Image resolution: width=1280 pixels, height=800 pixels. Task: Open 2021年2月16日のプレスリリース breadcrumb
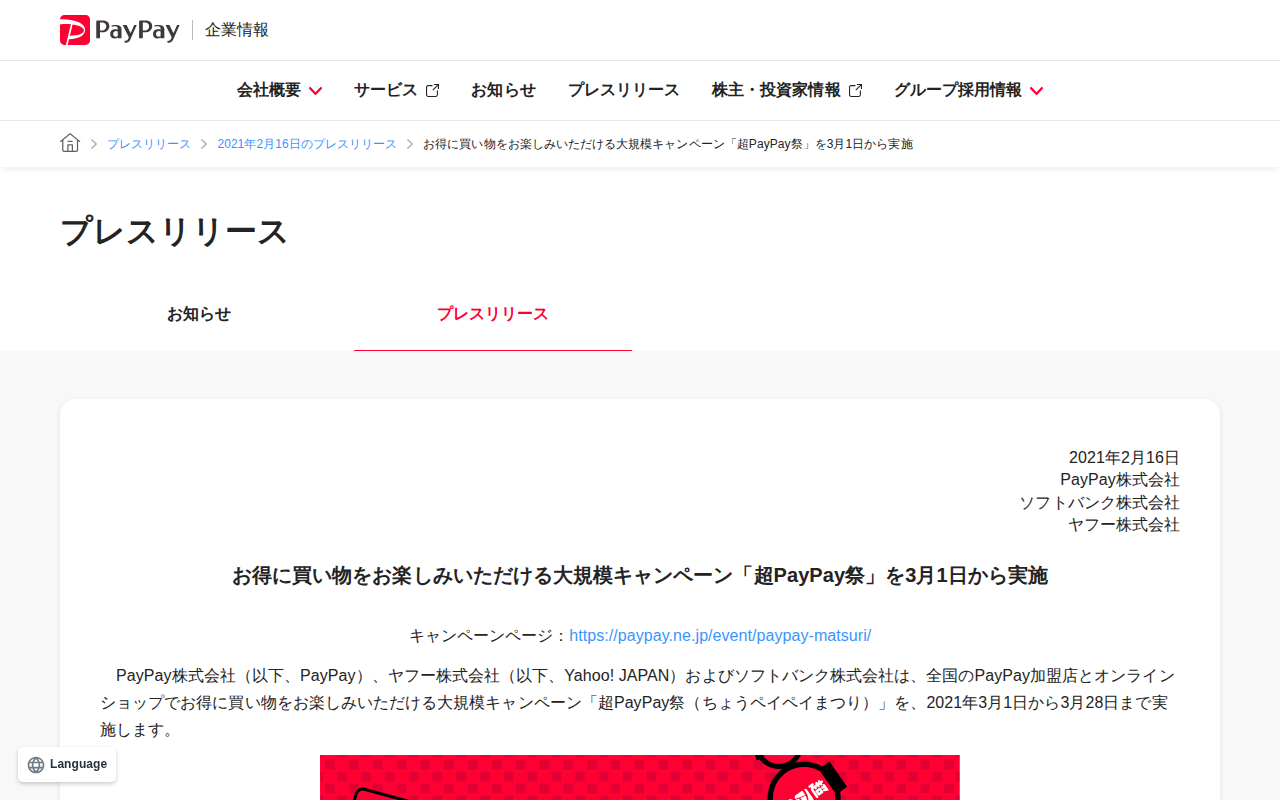coord(307,144)
